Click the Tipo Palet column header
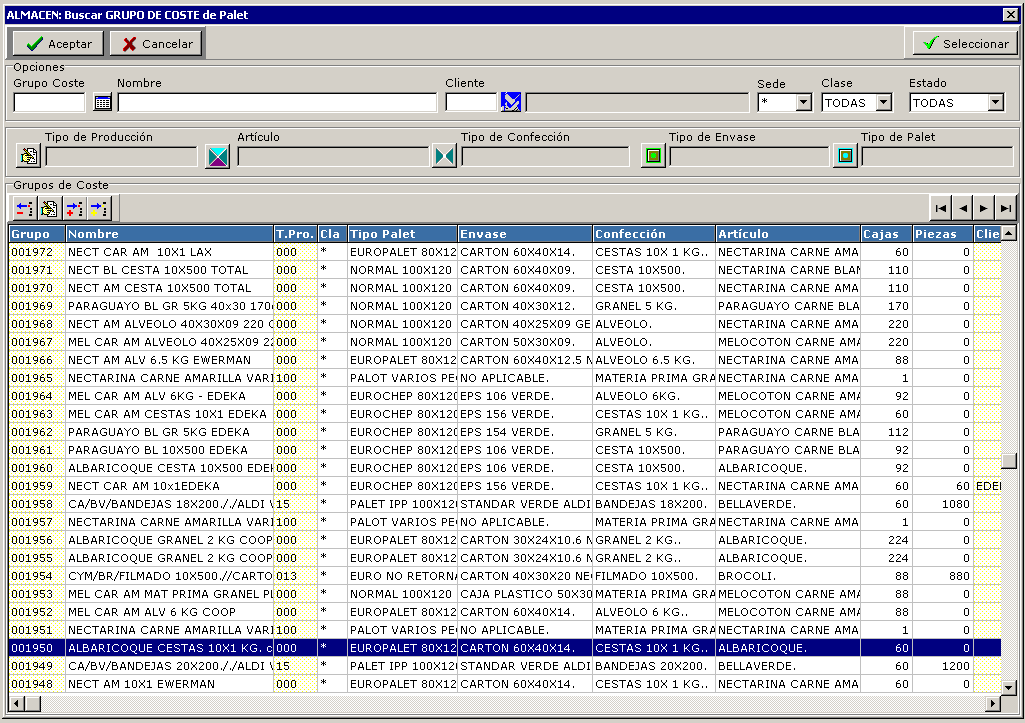The width and height of the screenshot is (1025, 723). coord(402,234)
